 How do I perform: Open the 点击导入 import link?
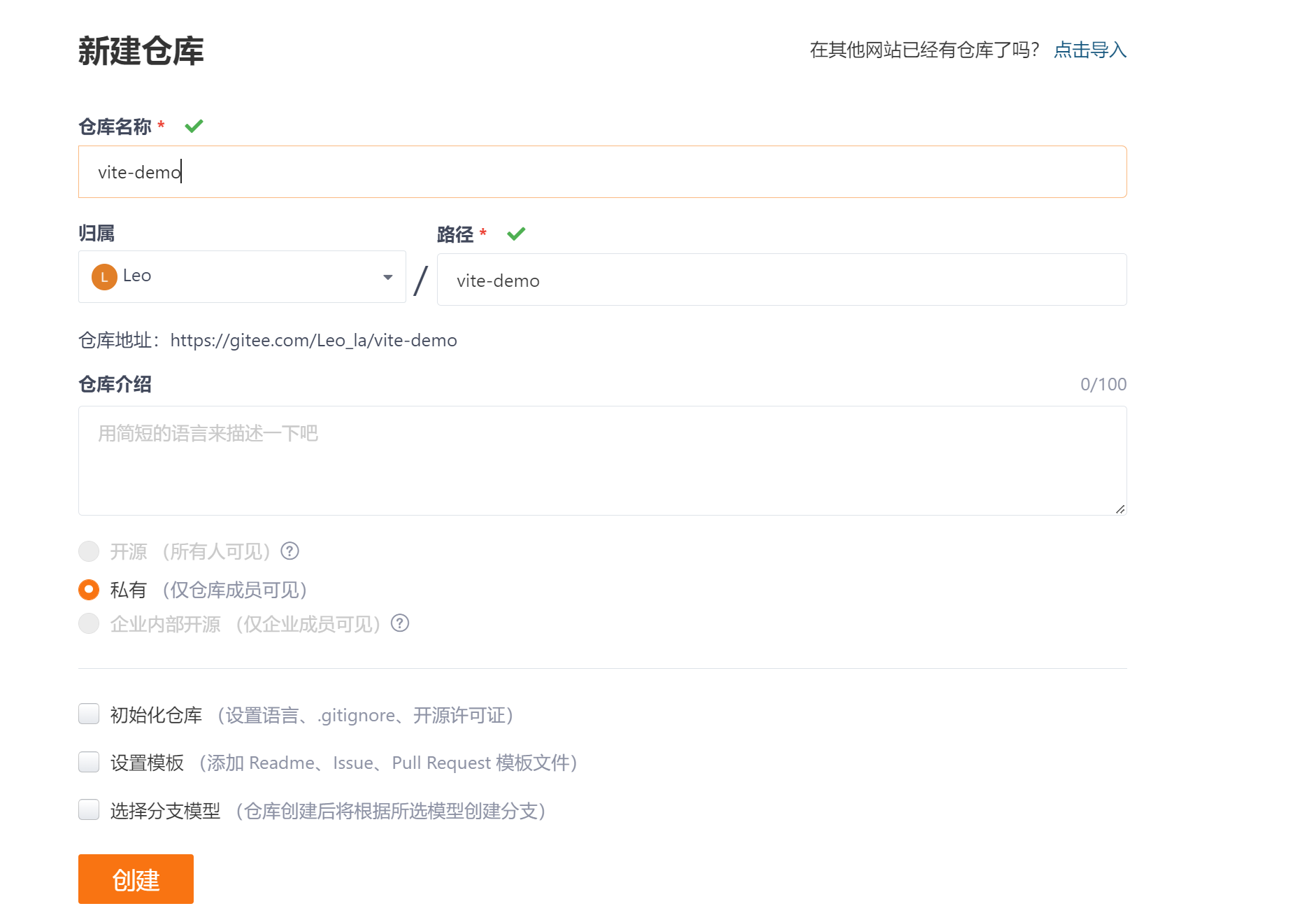tap(1090, 50)
